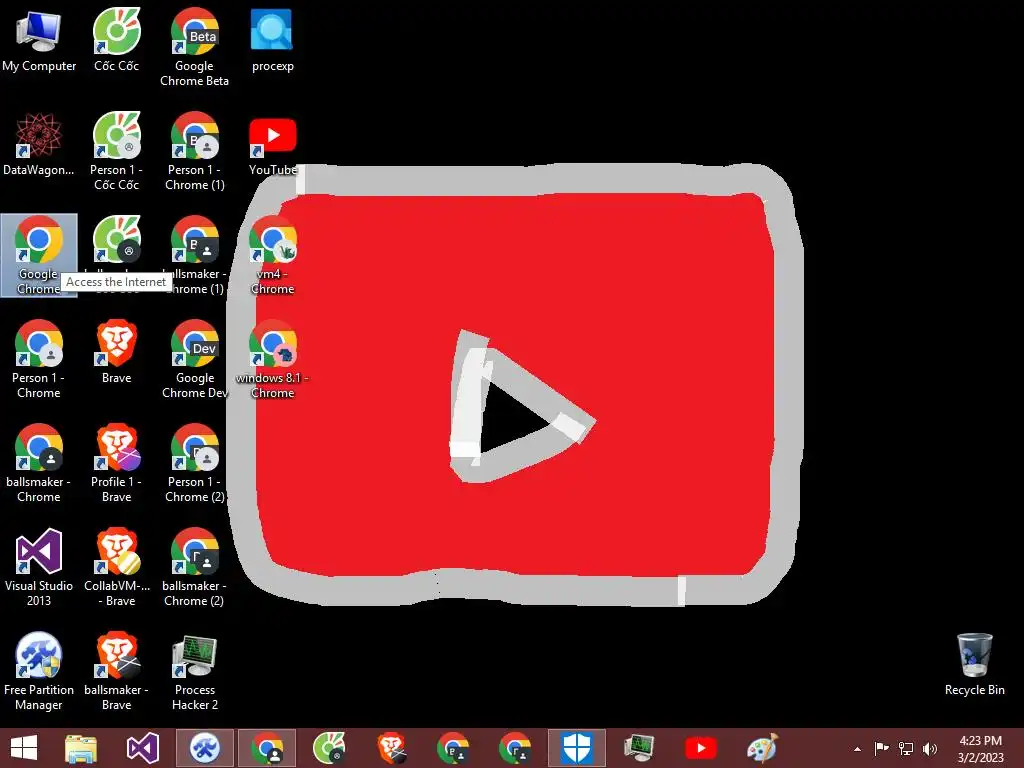1024x768 pixels.
Task: Select the ballsmaker - Cốc Cốc icon behind the tooltip
Action: pyautogui.click(x=116, y=242)
